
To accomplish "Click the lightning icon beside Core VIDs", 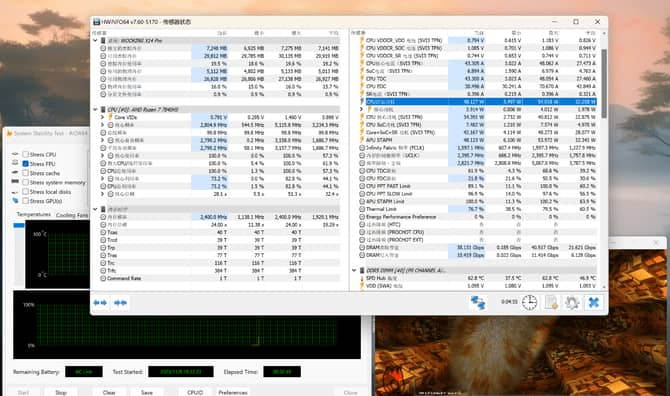I will click(110, 117).
